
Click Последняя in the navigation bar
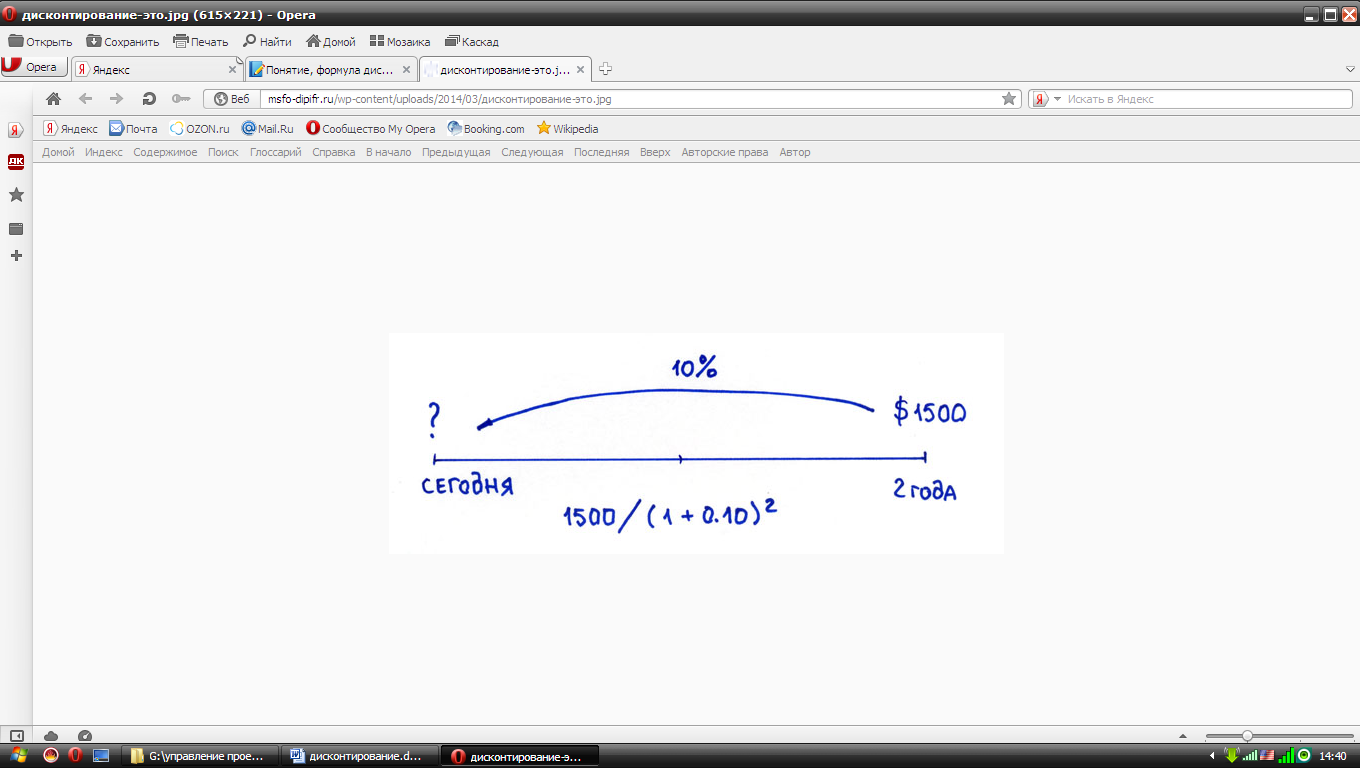coord(601,152)
